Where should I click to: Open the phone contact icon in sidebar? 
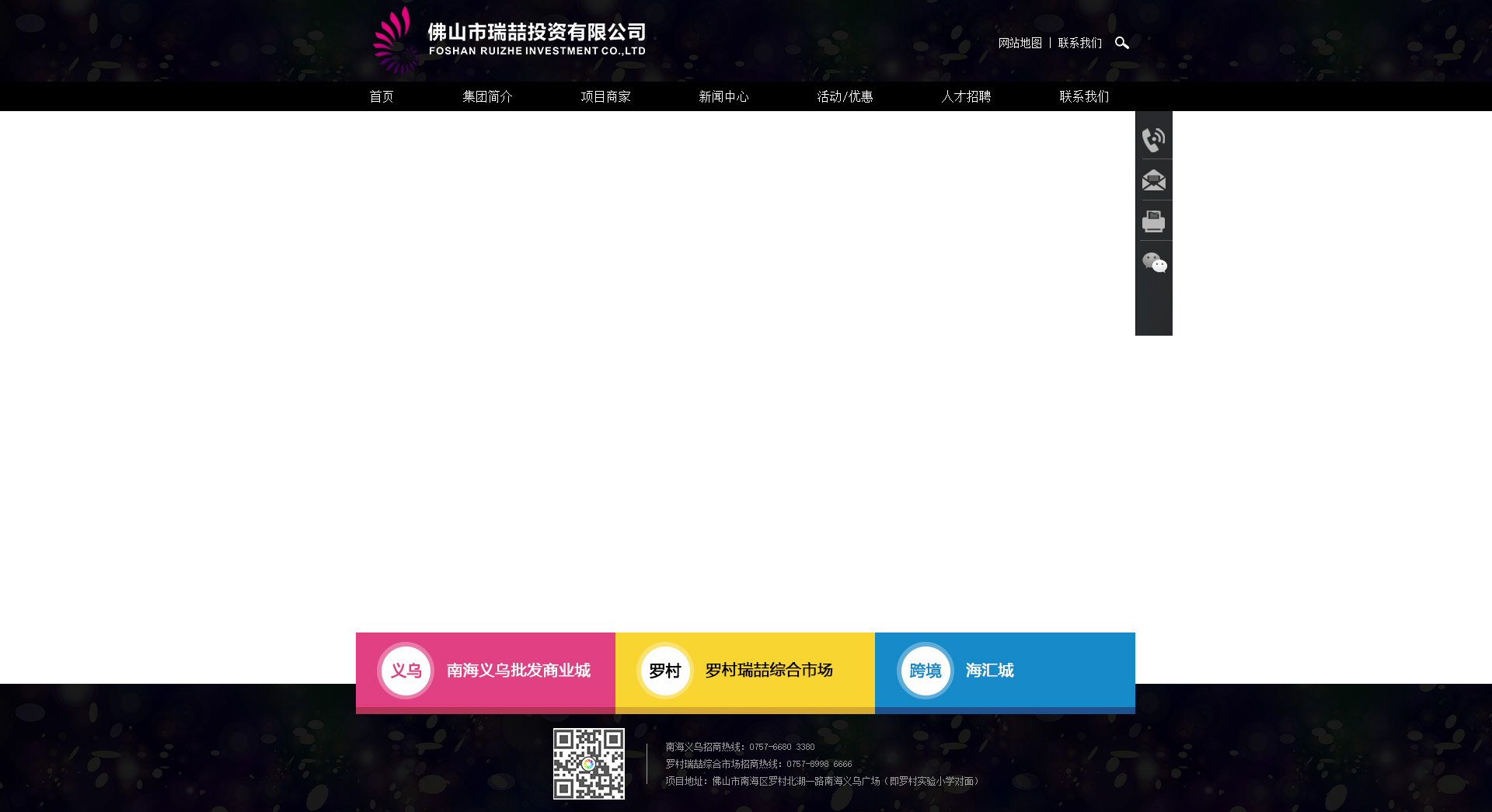pos(1153,140)
